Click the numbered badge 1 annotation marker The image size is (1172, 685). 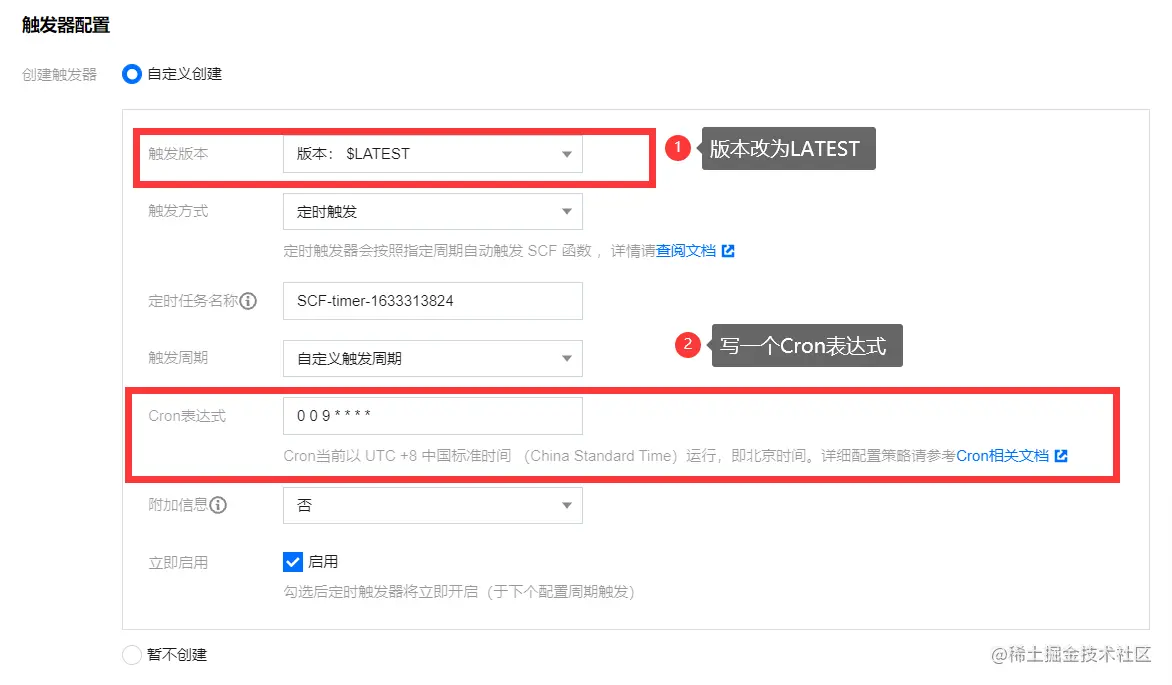tap(679, 147)
